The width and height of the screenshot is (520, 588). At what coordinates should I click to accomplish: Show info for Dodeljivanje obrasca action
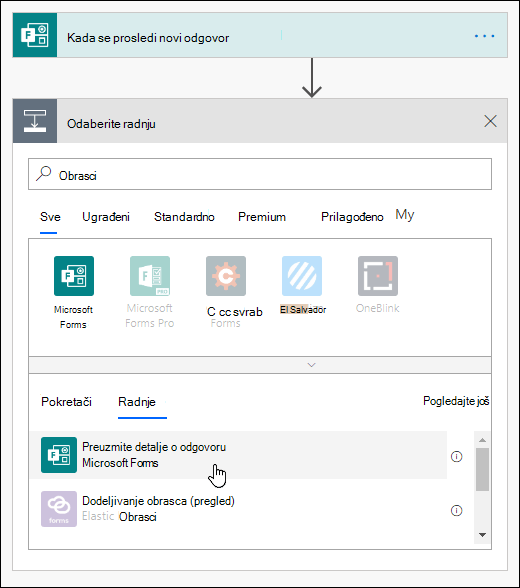456,510
